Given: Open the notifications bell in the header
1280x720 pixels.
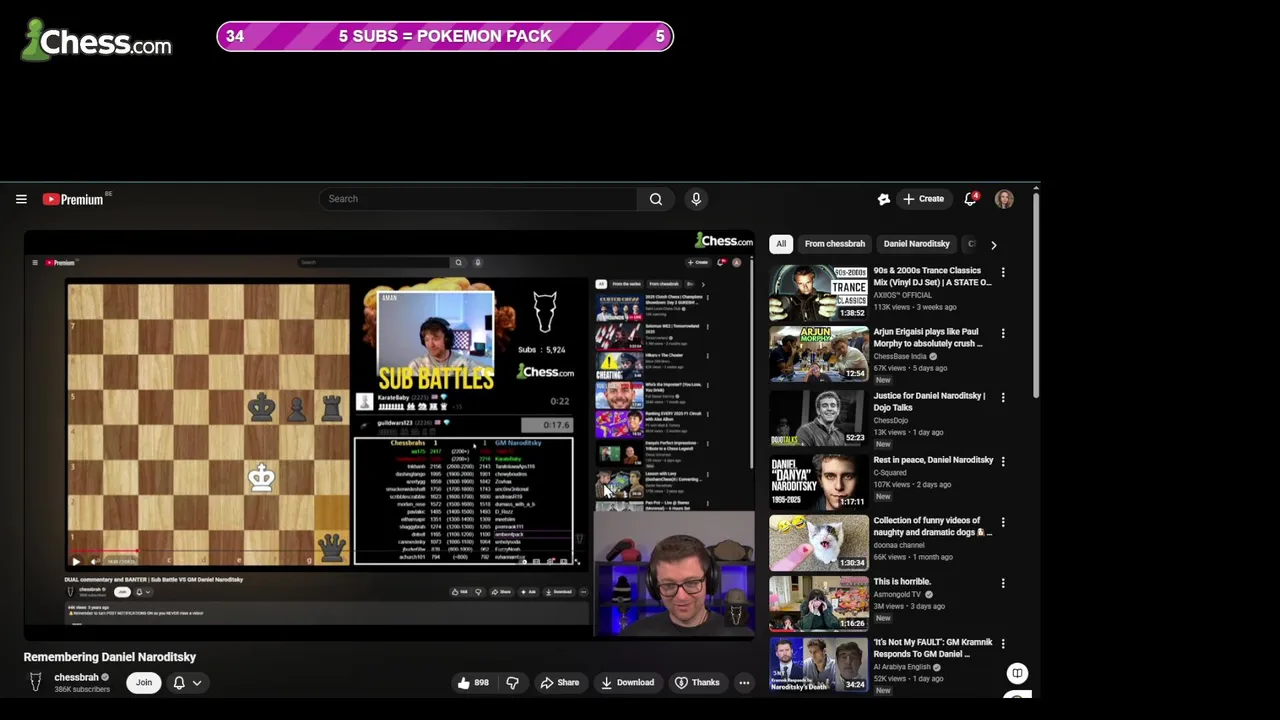Looking at the screenshot, I should [970, 199].
